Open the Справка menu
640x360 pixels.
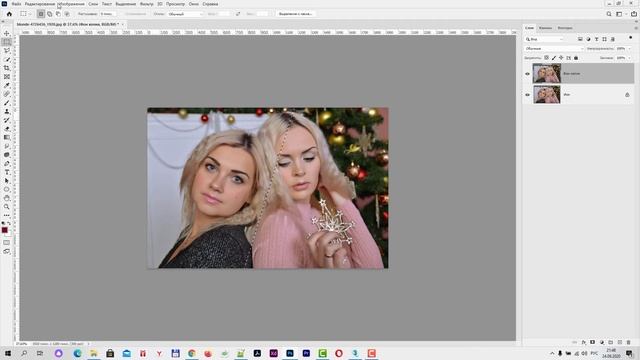[210, 4]
